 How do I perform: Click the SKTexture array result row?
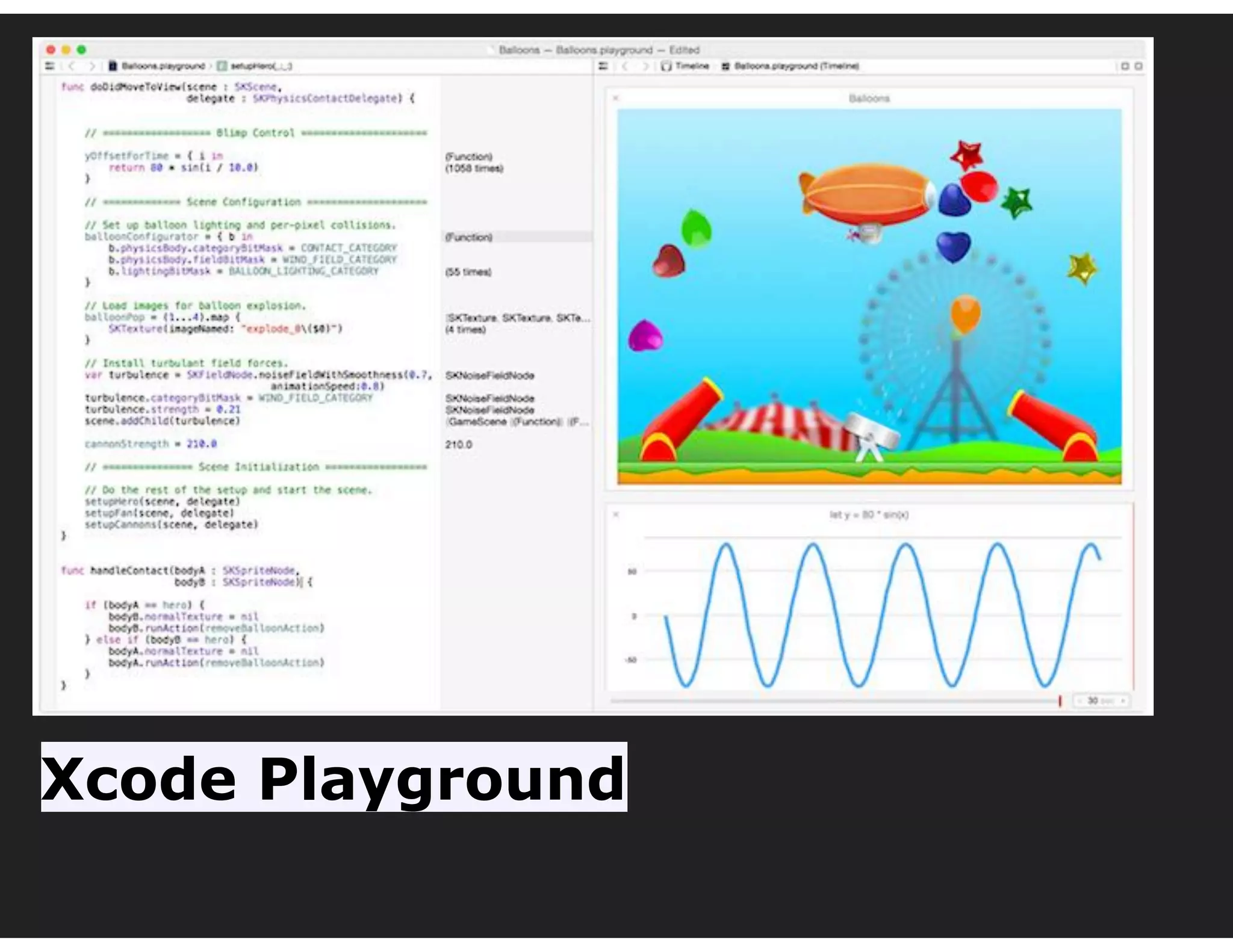[x=518, y=318]
